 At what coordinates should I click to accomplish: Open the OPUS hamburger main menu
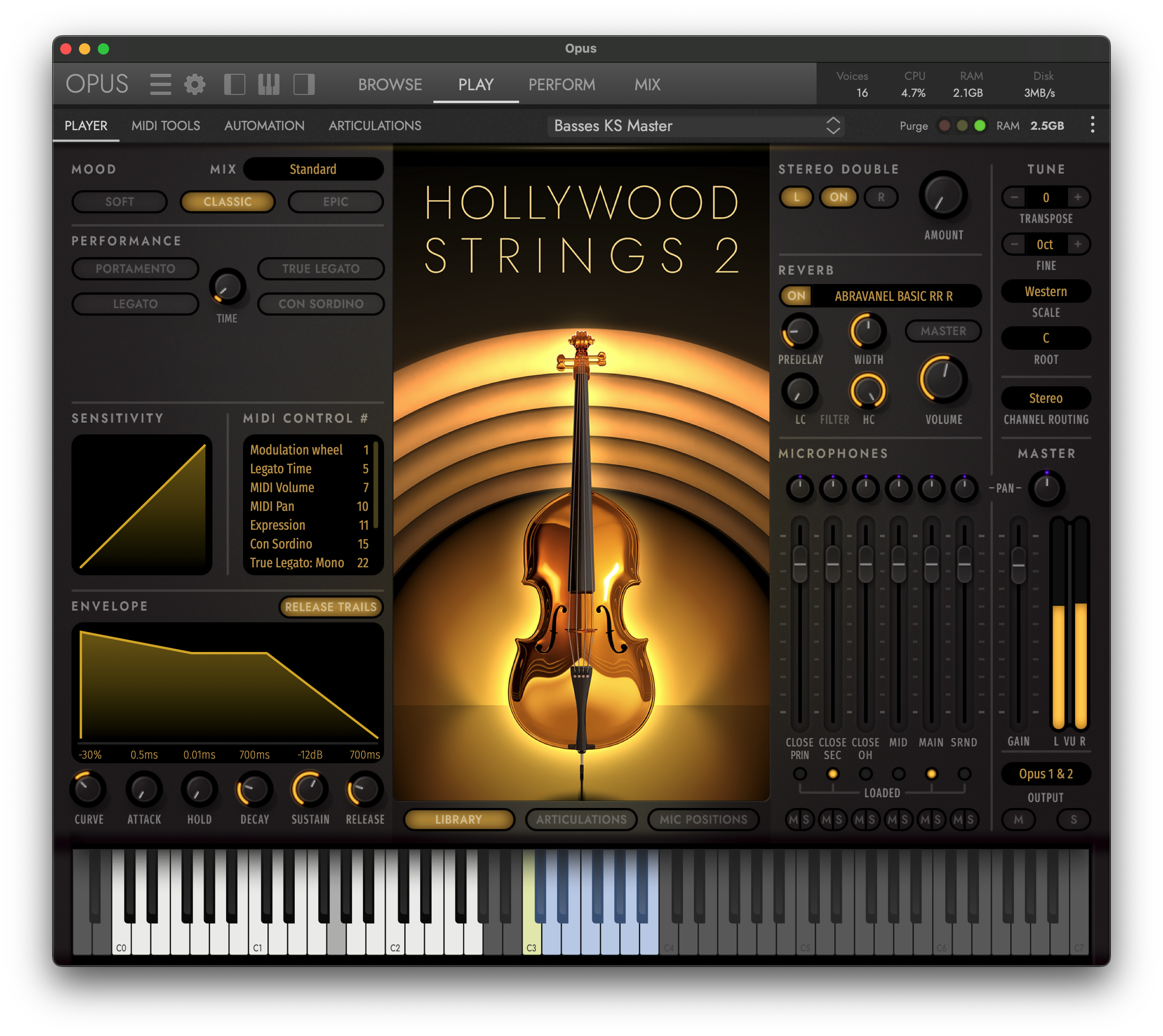(160, 84)
